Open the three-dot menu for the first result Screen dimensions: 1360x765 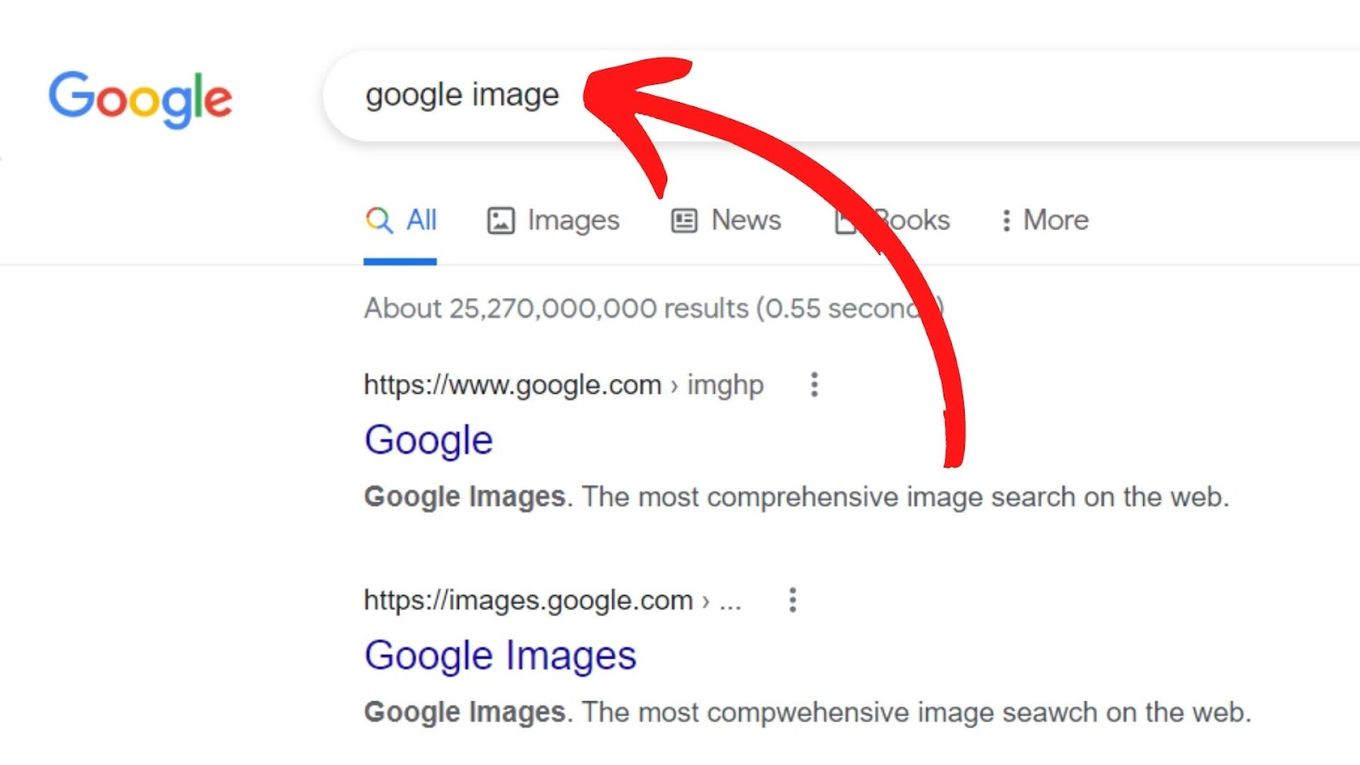tap(814, 385)
